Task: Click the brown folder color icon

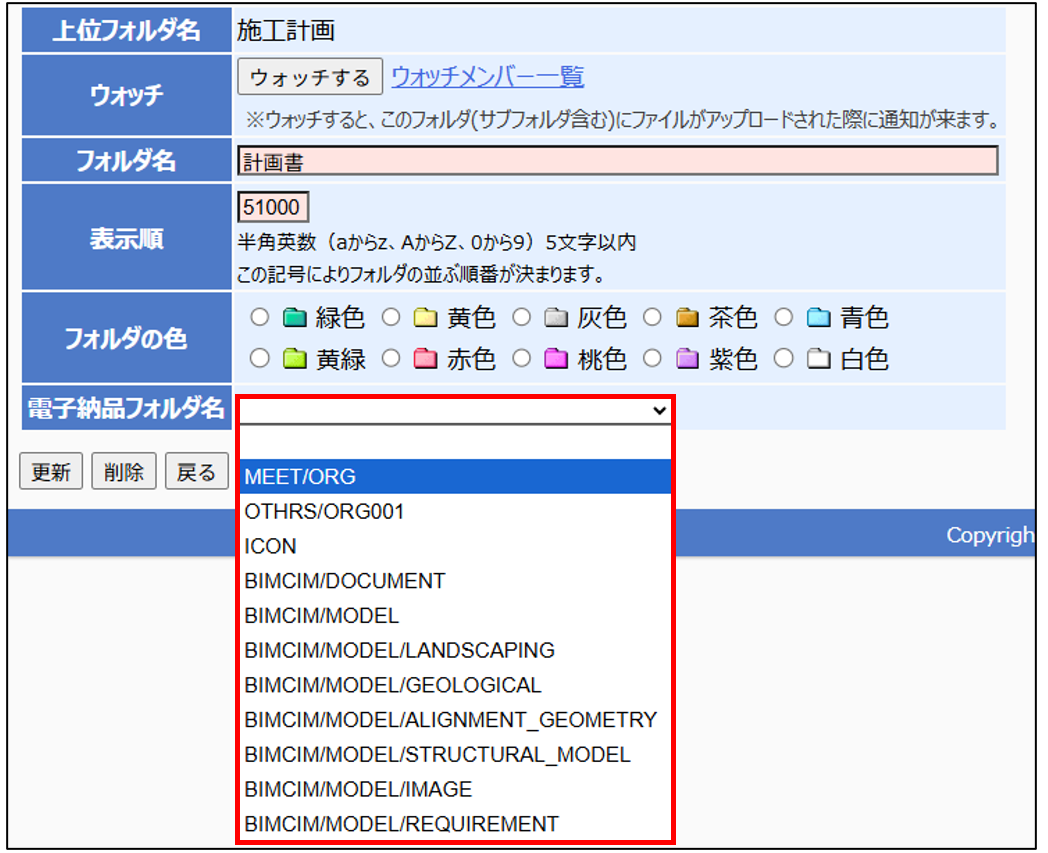Action: [686, 319]
